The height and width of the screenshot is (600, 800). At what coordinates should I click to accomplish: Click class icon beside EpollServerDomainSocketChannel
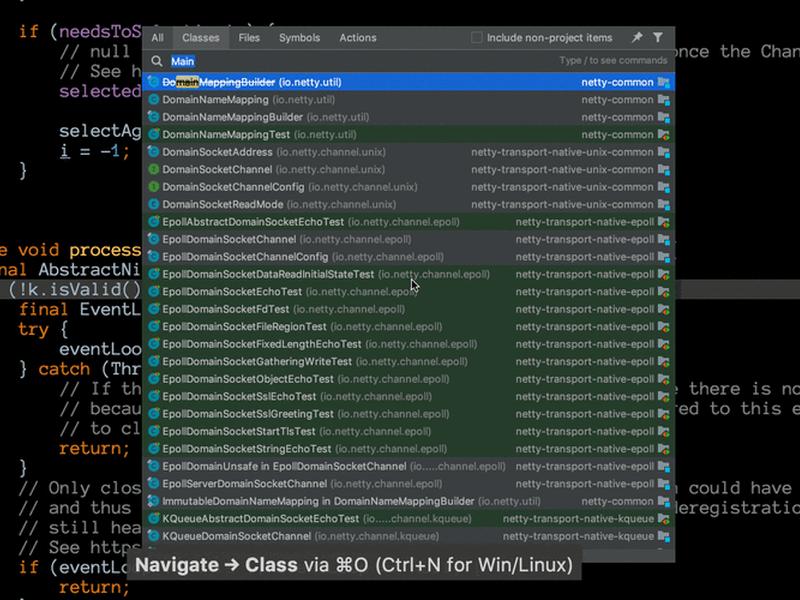tap(154, 484)
